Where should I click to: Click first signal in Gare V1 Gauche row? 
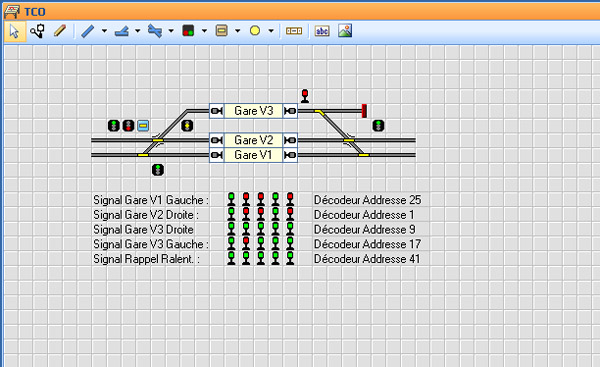[x=231, y=200]
